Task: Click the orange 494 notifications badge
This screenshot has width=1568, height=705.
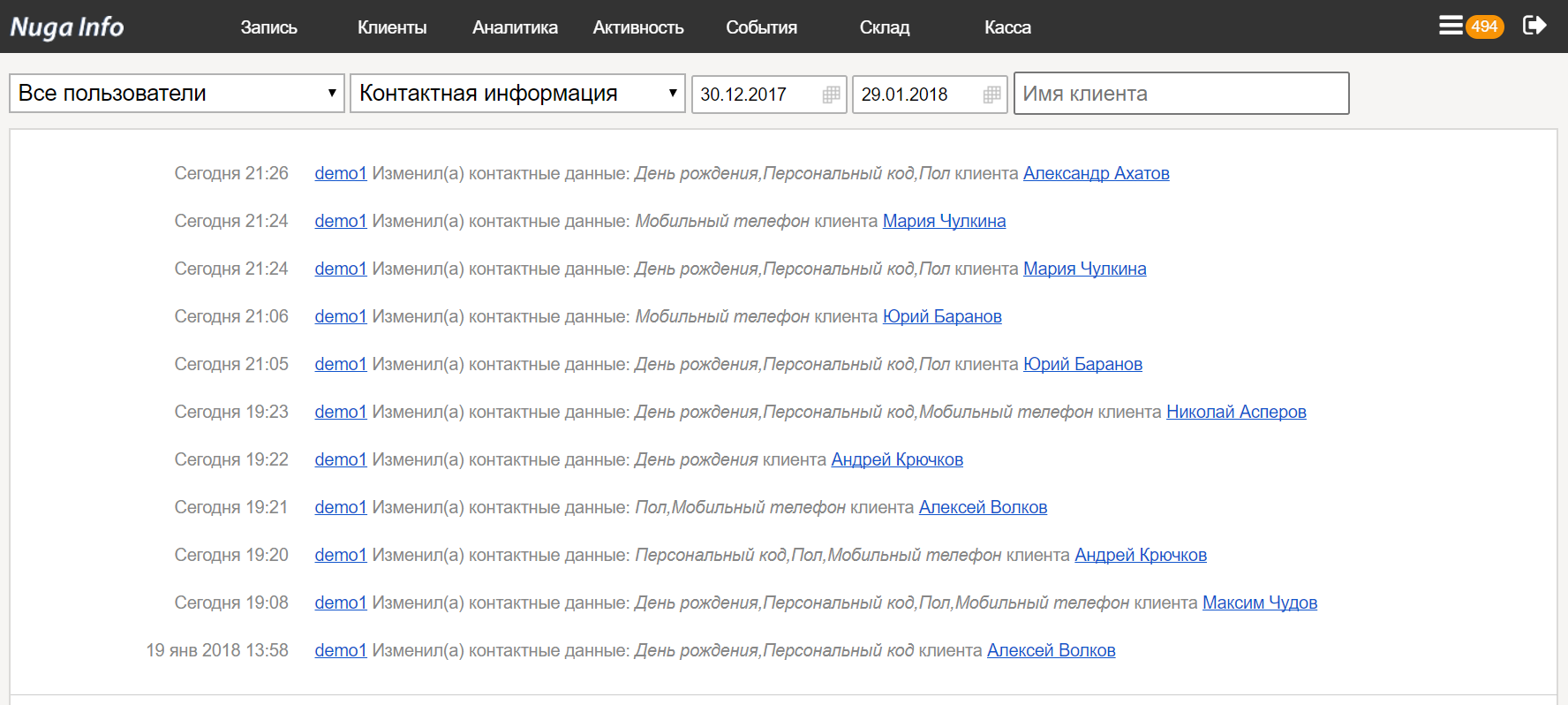Action: pos(1484,27)
